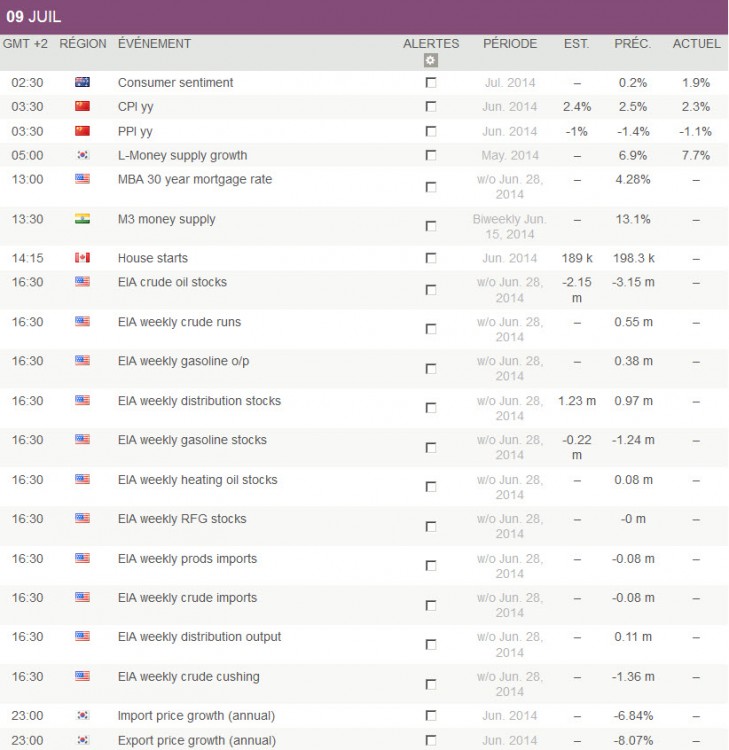This screenshot has width=729, height=750.
Task: Toggle the alert for EIA crude oil stocks
Action: 431,290
